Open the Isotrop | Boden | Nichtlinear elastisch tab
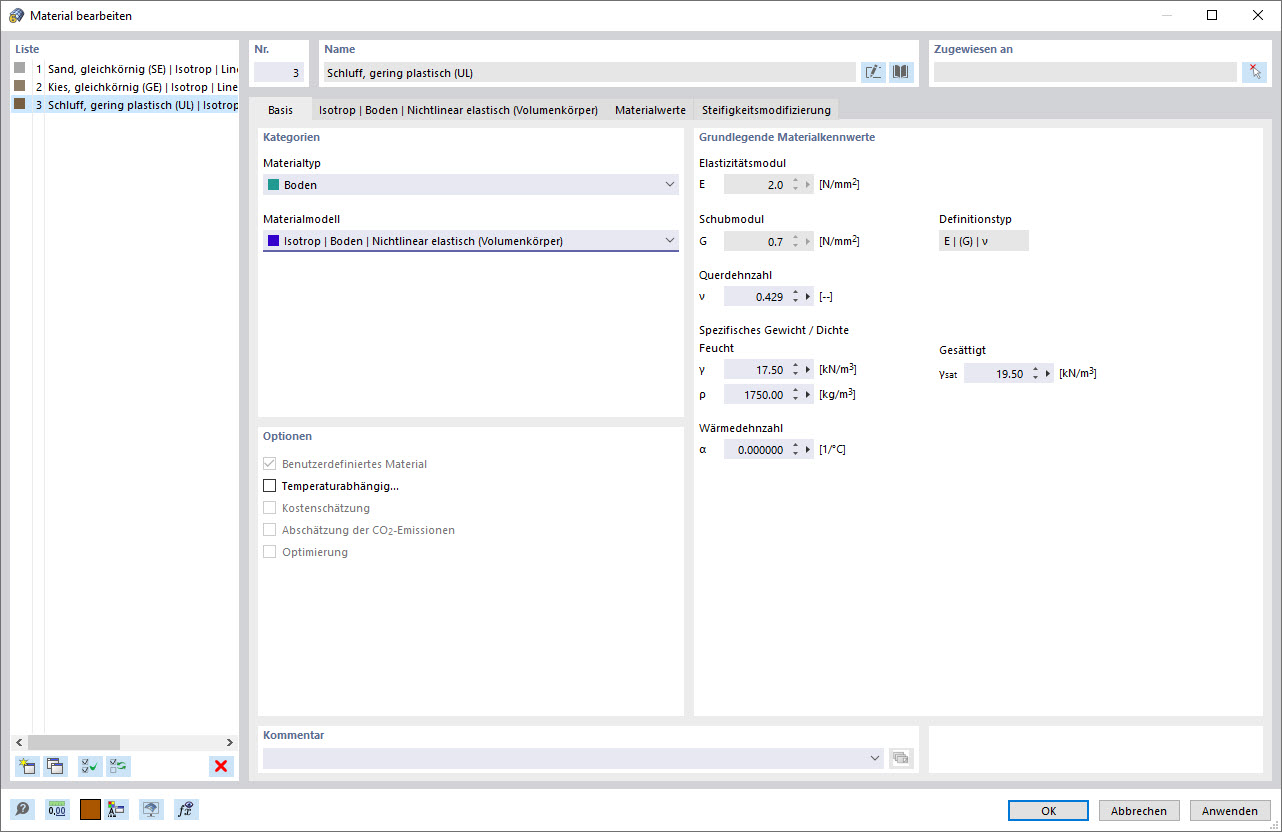The height and width of the screenshot is (832, 1282). coord(458,110)
